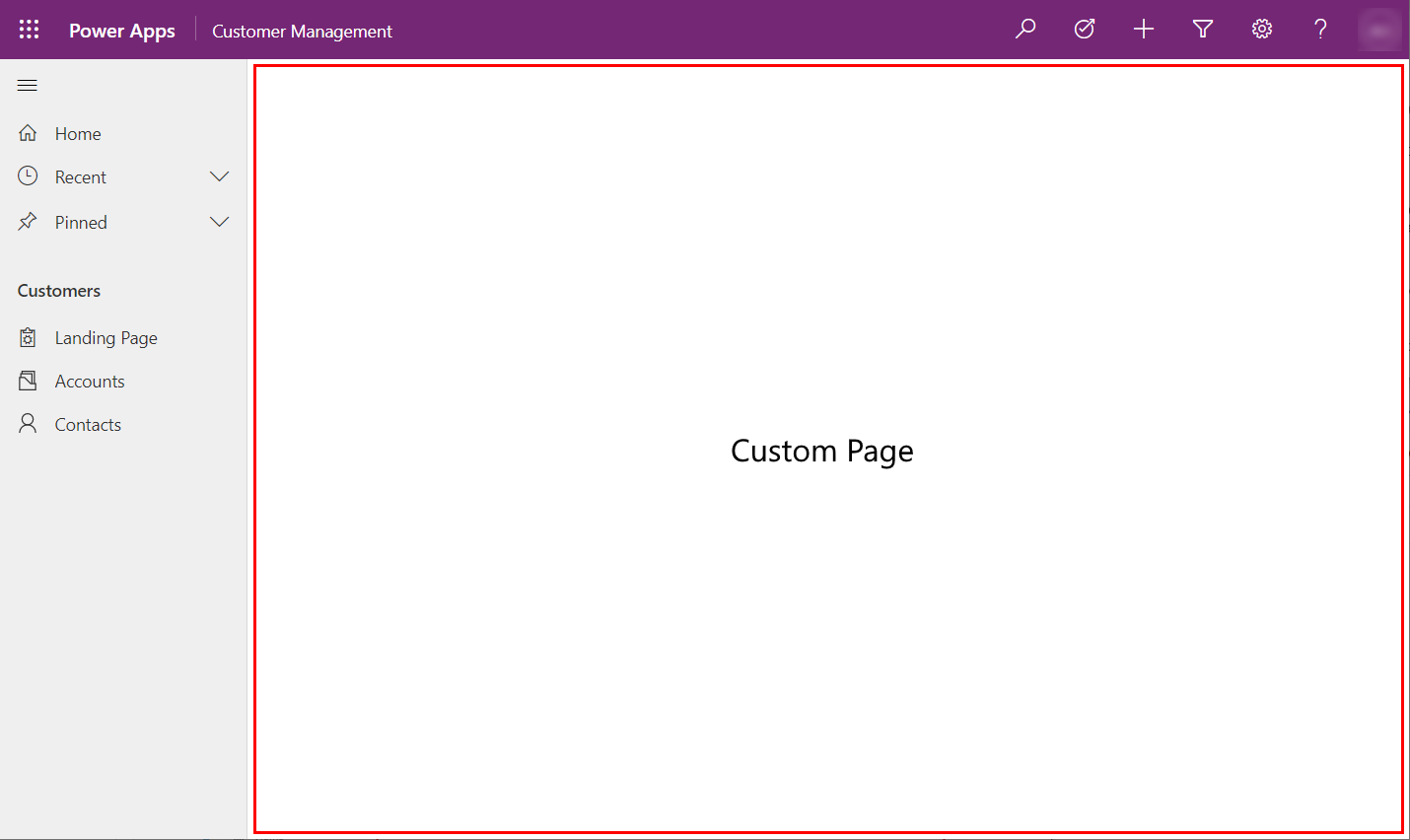The width and height of the screenshot is (1410, 840).
Task: Open the Settings gear icon
Action: point(1261,29)
